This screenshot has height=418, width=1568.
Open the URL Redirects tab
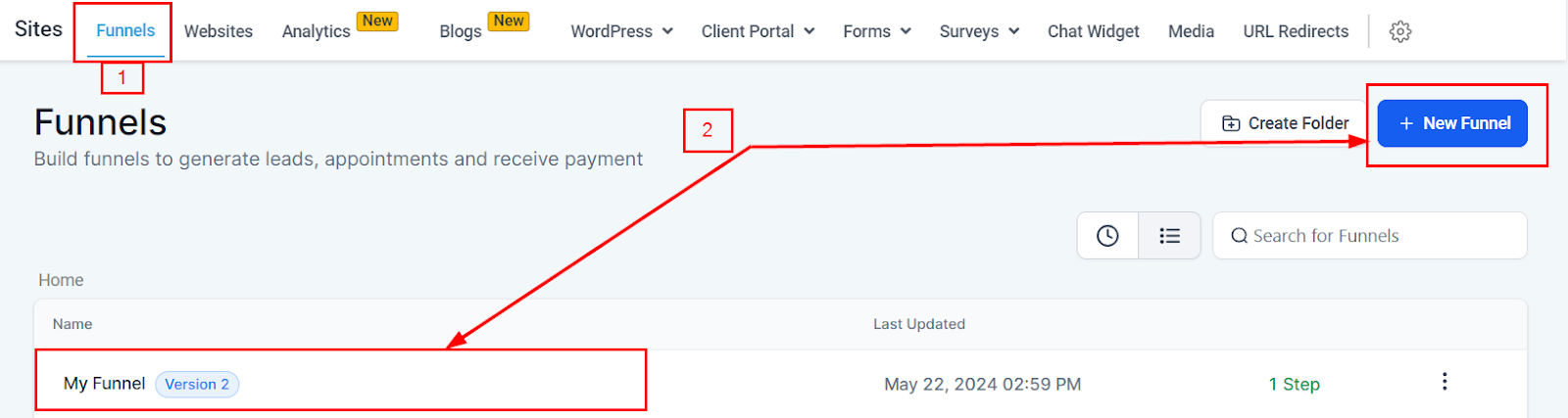pos(1296,31)
